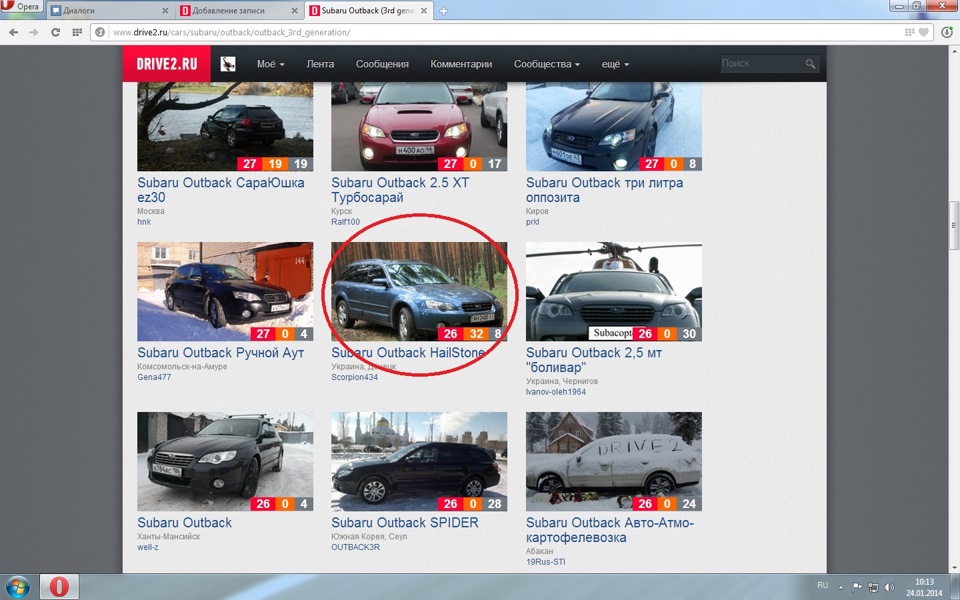This screenshot has height=600, width=960.
Task: Expand the Моё dropdown menu
Action: 271,64
